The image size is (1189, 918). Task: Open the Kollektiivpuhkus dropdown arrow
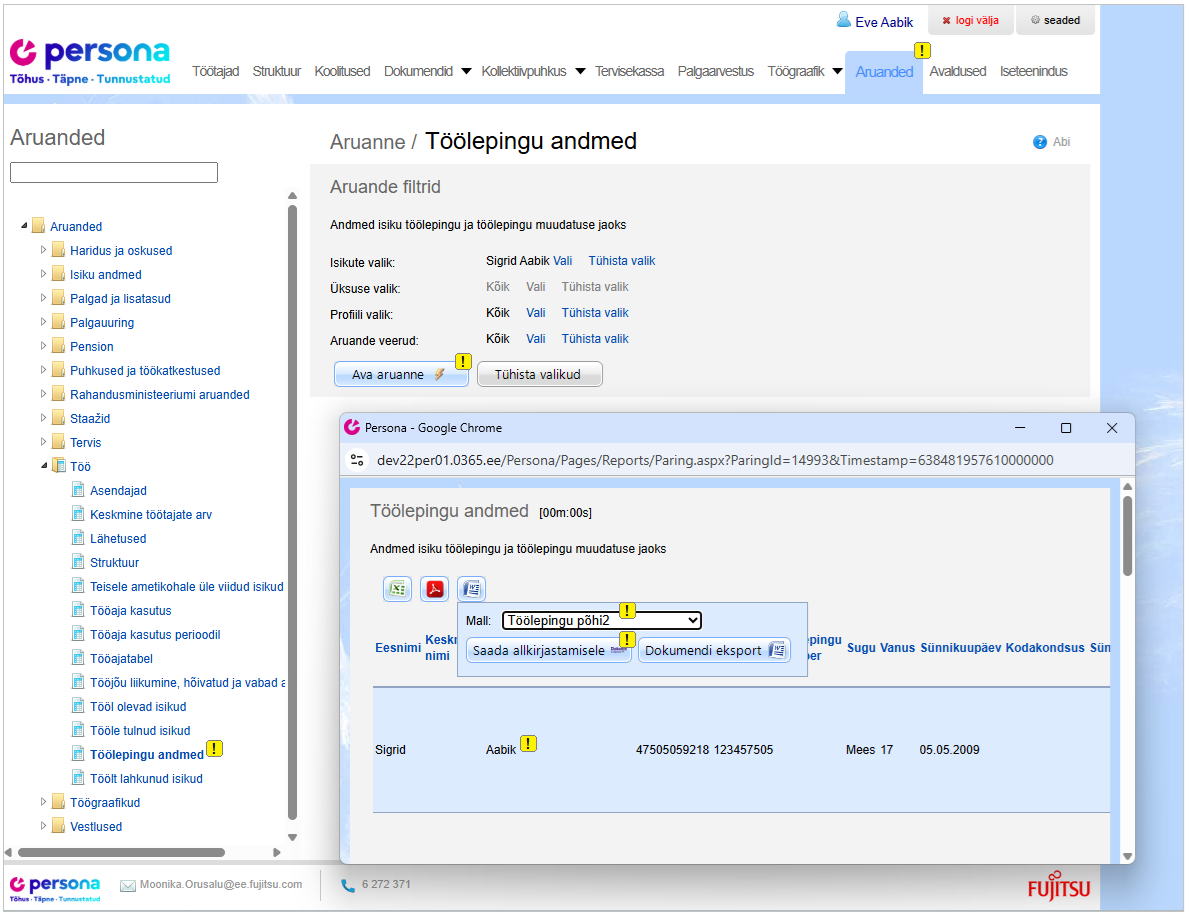pos(580,71)
